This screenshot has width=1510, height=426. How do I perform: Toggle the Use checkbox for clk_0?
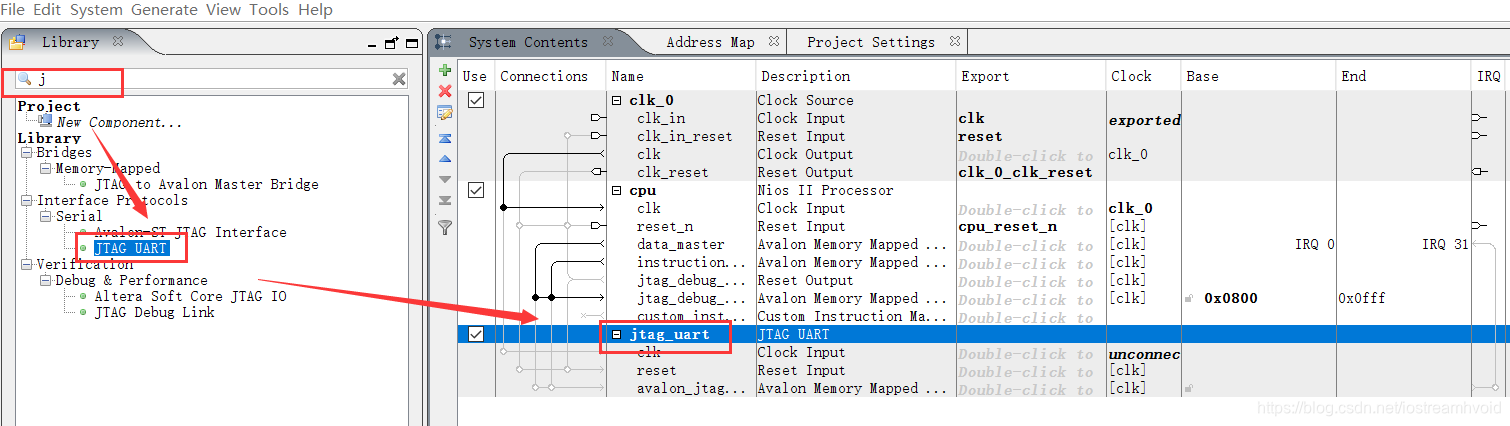[x=476, y=100]
